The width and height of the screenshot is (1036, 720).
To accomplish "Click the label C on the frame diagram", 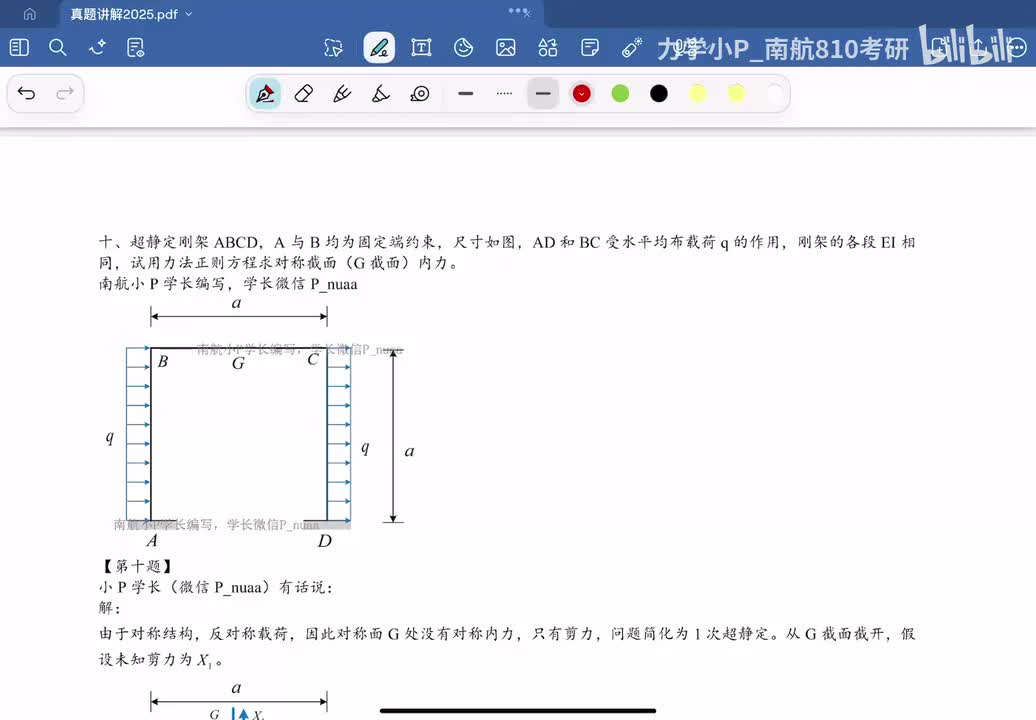I will pos(313,360).
